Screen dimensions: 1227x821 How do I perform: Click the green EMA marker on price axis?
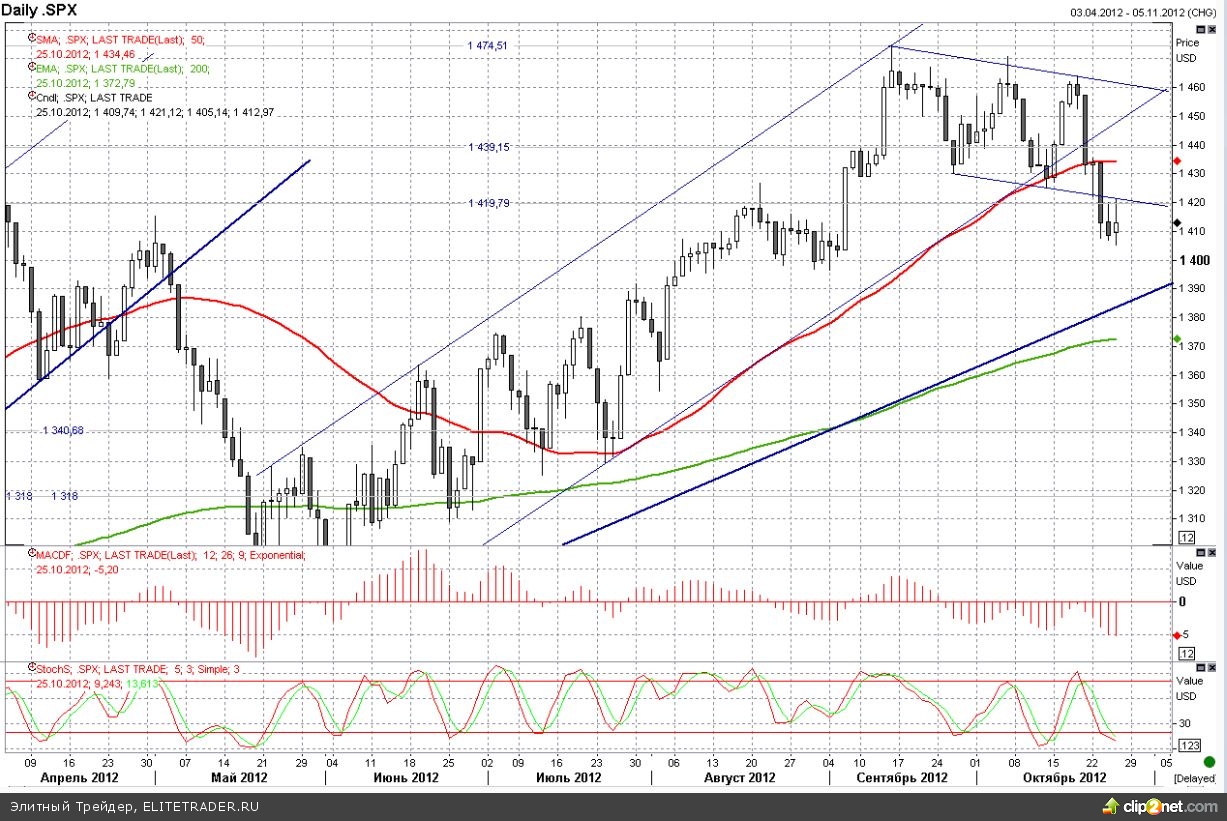1176,339
